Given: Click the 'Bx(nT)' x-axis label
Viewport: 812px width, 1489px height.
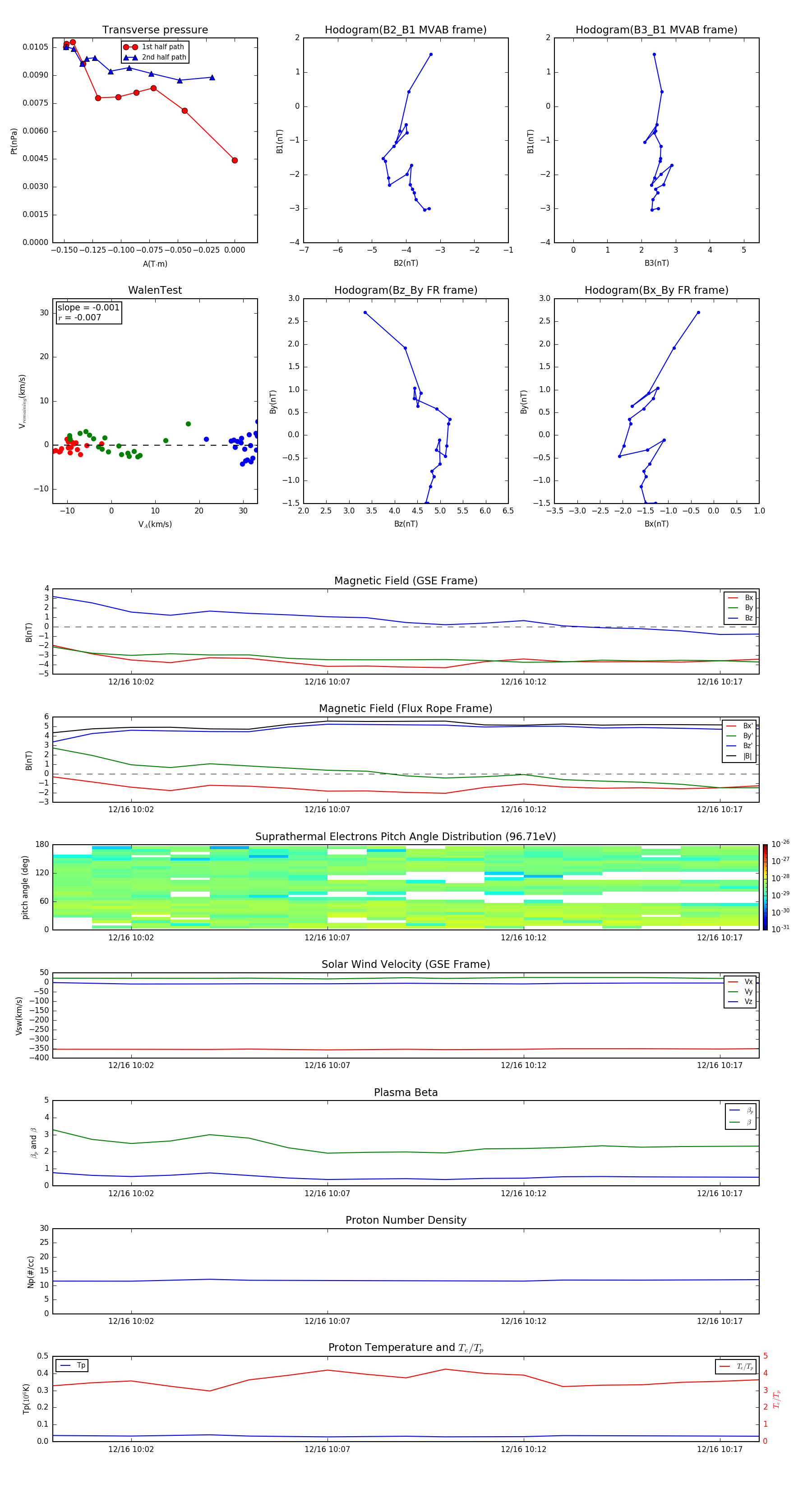Looking at the screenshot, I should pyautogui.click(x=656, y=524).
